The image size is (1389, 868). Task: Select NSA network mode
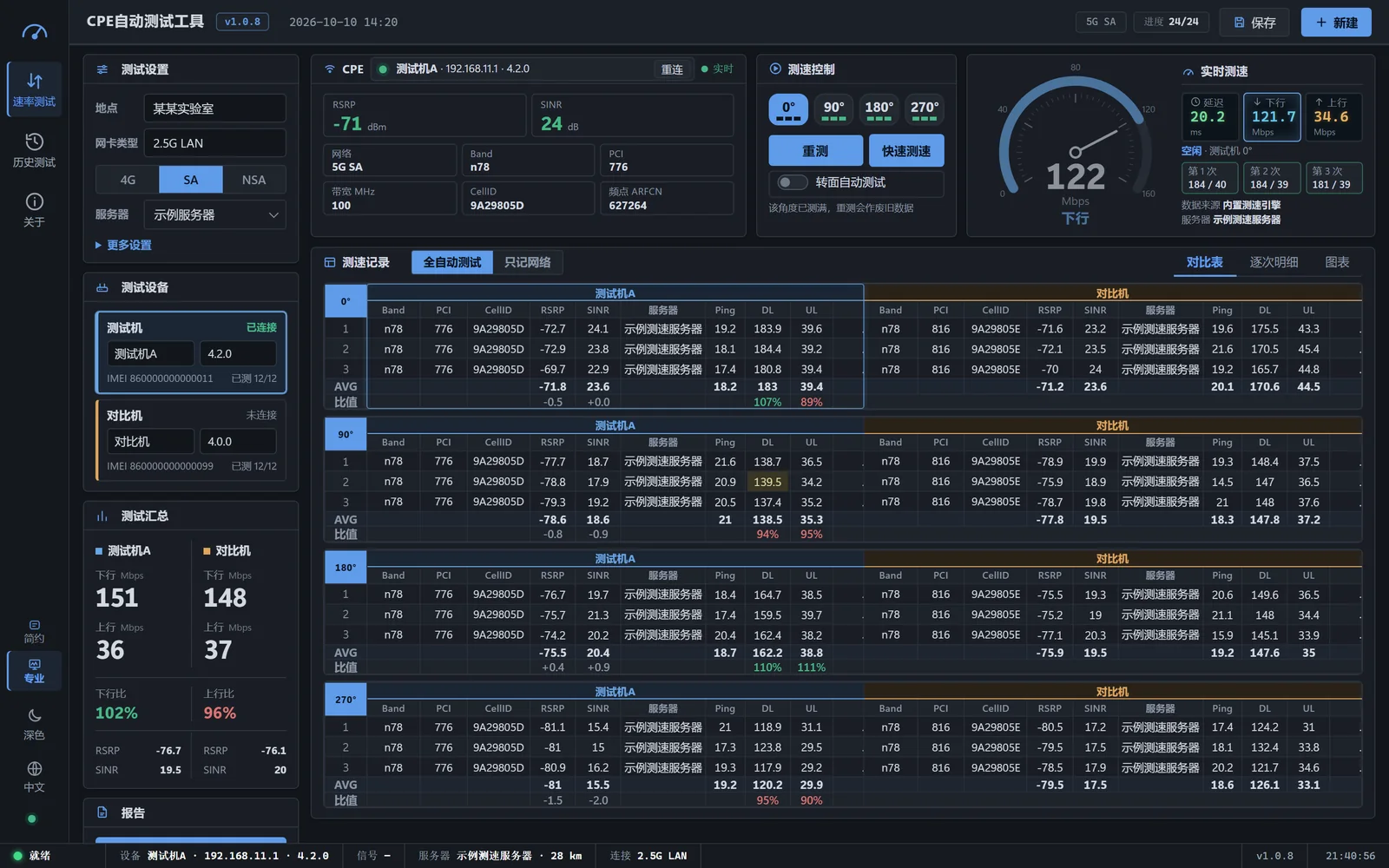(254, 180)
